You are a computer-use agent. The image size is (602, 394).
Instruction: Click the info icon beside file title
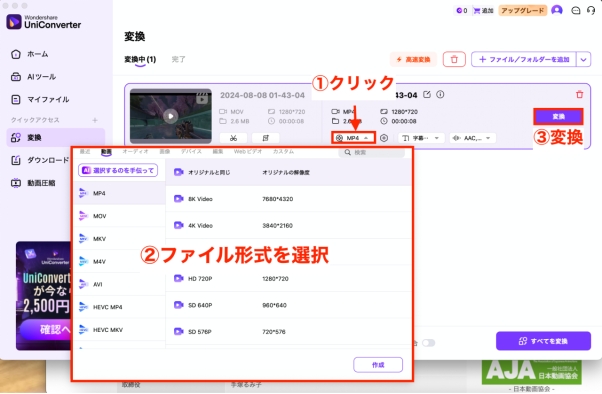[x=440, y=94]
